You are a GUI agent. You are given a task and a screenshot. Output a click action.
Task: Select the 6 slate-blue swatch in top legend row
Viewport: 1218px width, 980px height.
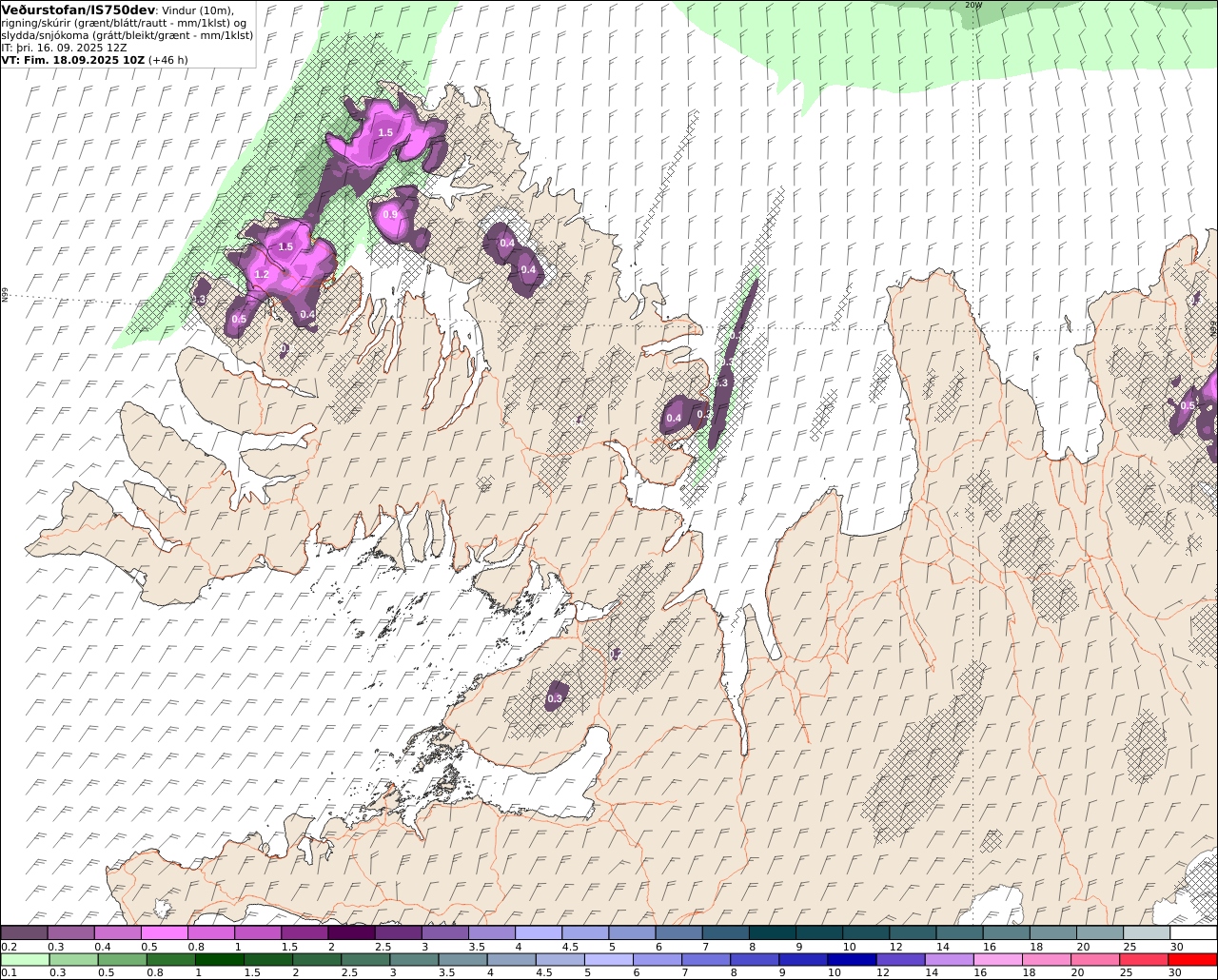[x=679, y=932]
